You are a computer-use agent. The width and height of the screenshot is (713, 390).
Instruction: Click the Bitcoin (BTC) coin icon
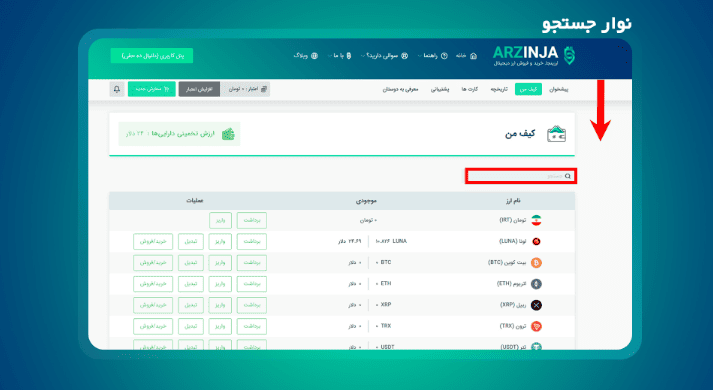(537, 263)
